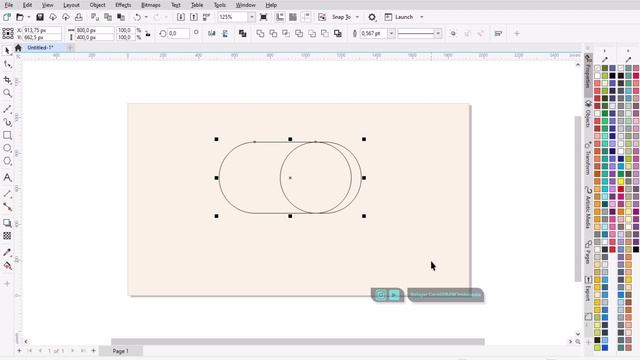Switch to the Untitled-1 document tab
This screenshot has height=360, width=640.
click(40, 48)
